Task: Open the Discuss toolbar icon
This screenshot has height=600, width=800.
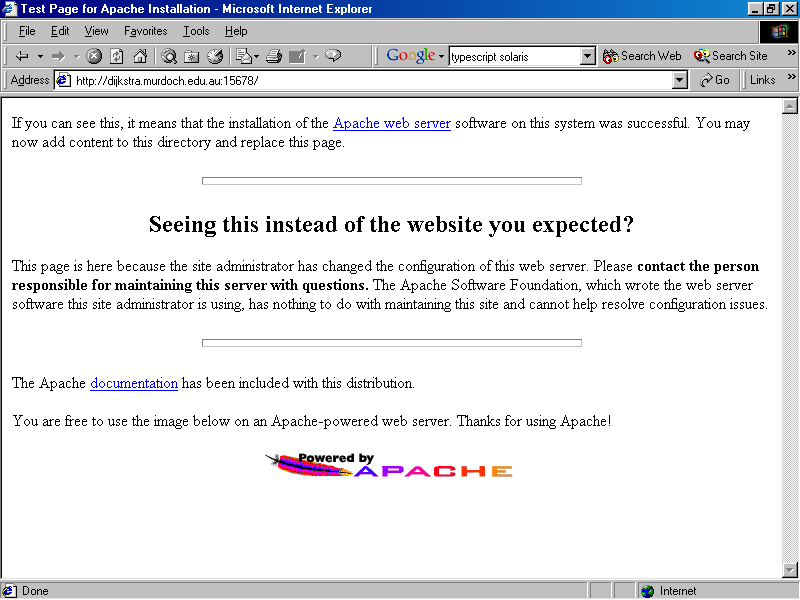Action: [333, 56]
